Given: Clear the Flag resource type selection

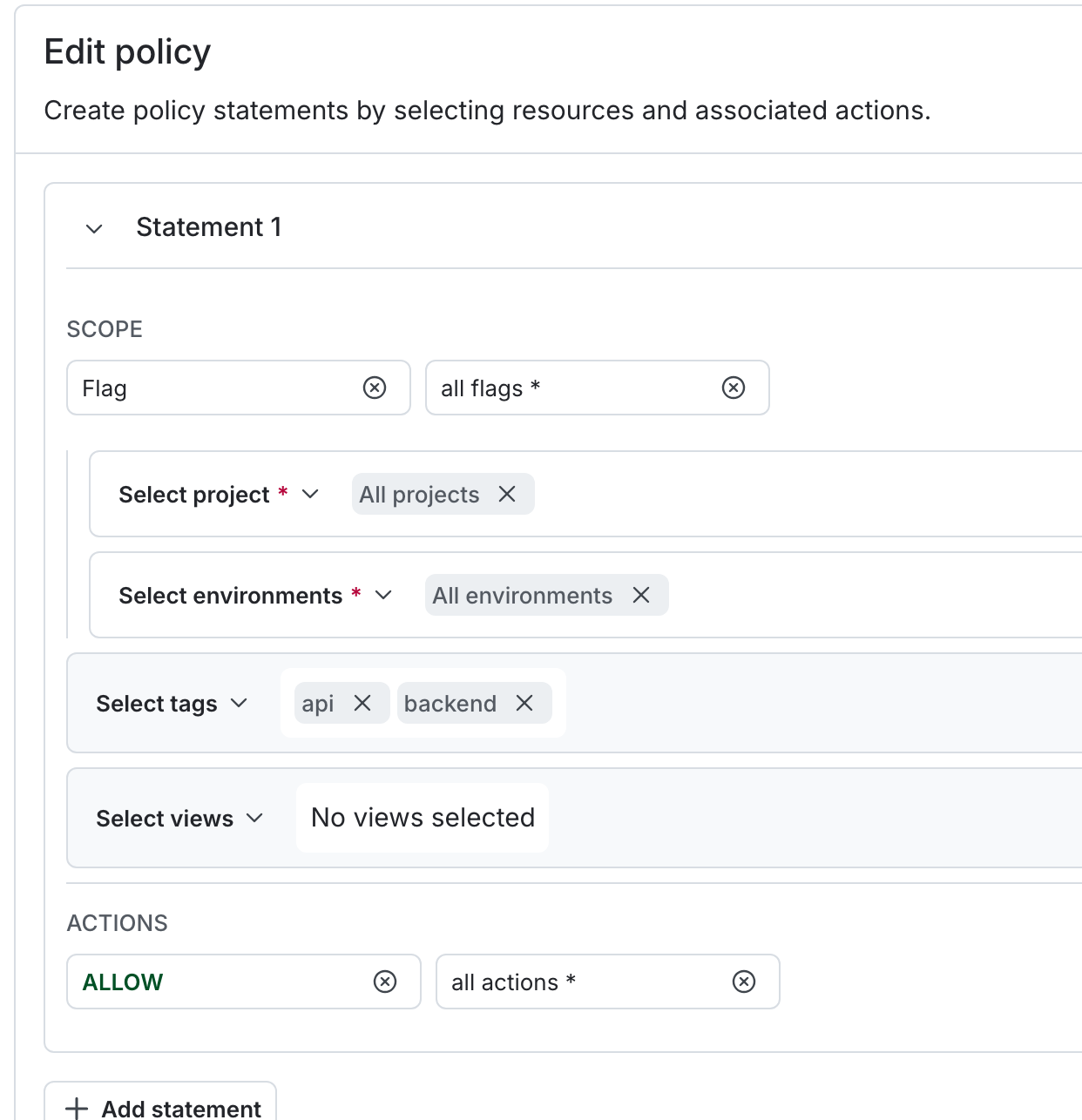Looking at the screenshot, I should pos(375,388).
